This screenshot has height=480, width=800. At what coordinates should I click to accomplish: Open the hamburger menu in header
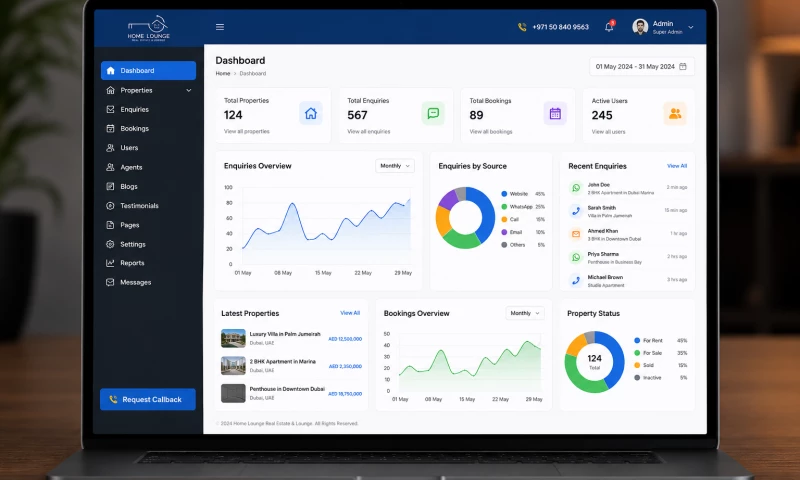[x=220, y=27]
